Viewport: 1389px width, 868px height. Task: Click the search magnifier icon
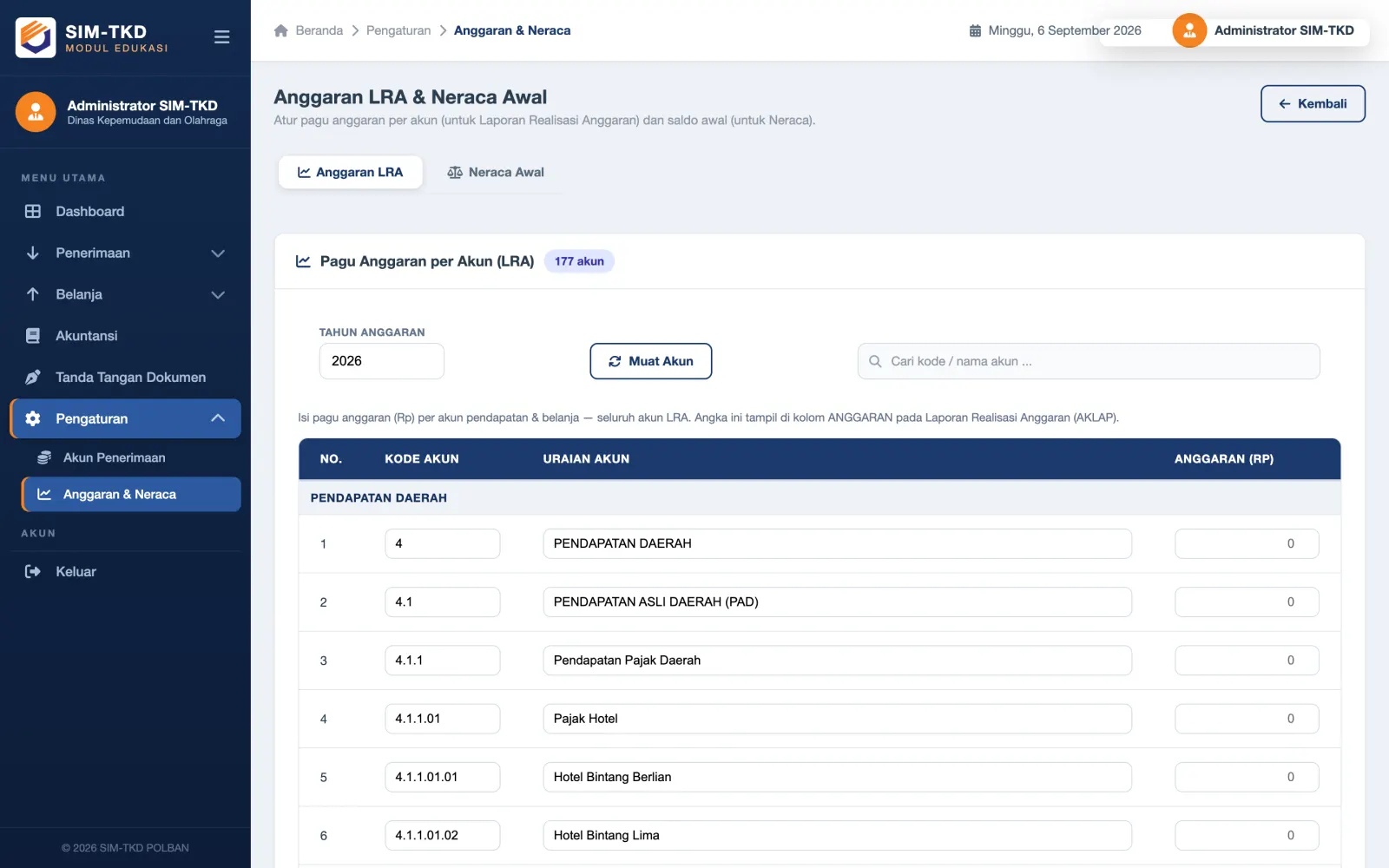click(875, 361)
